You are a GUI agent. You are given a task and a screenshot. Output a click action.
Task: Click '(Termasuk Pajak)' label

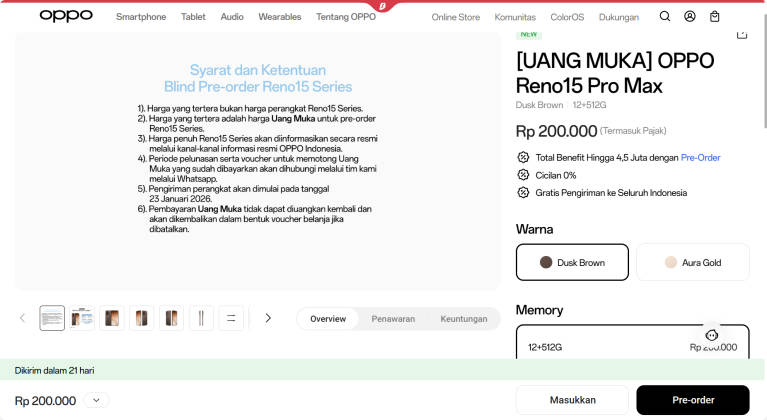(x=633, y=131)
